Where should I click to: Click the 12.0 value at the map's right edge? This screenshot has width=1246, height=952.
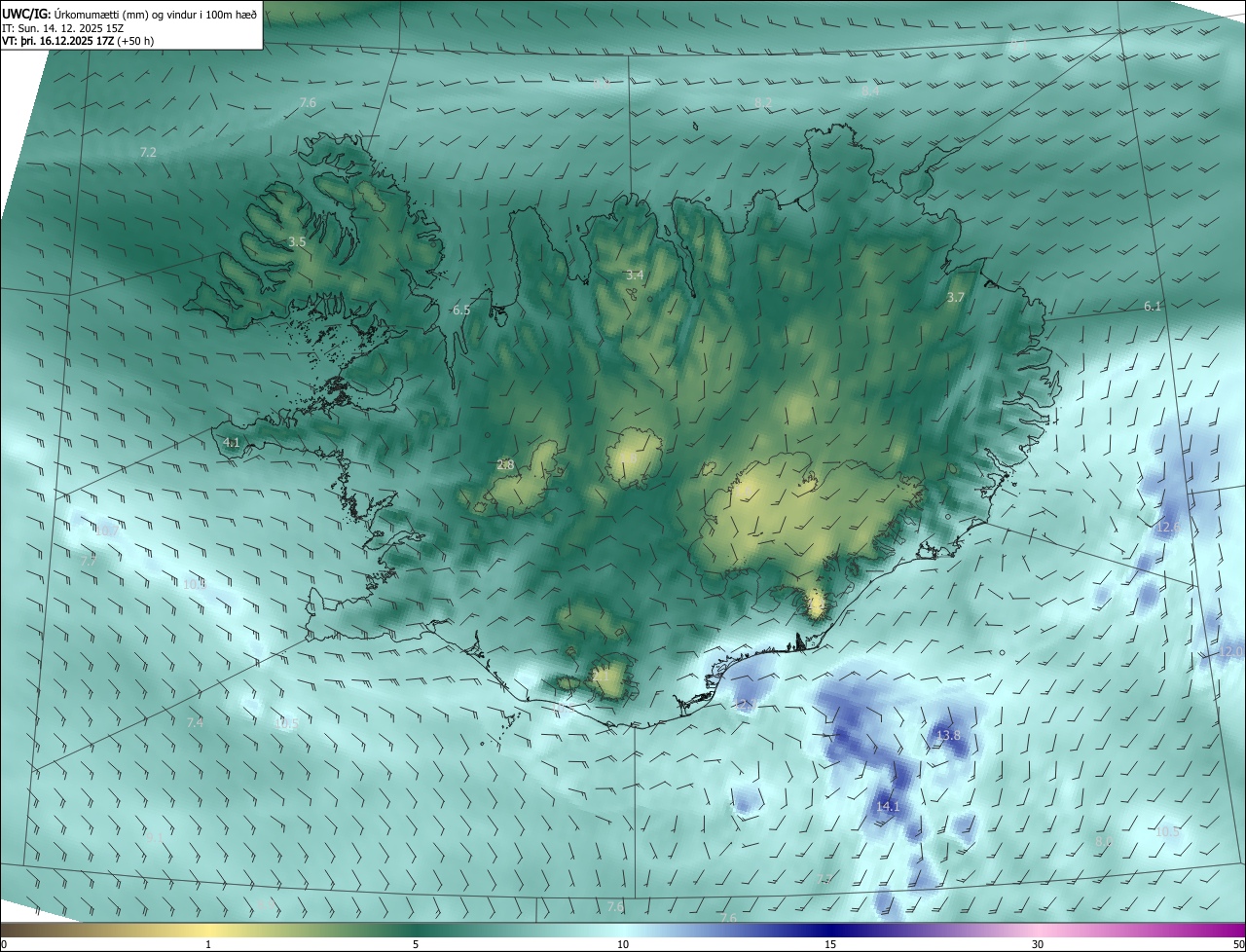point(1232,651)
